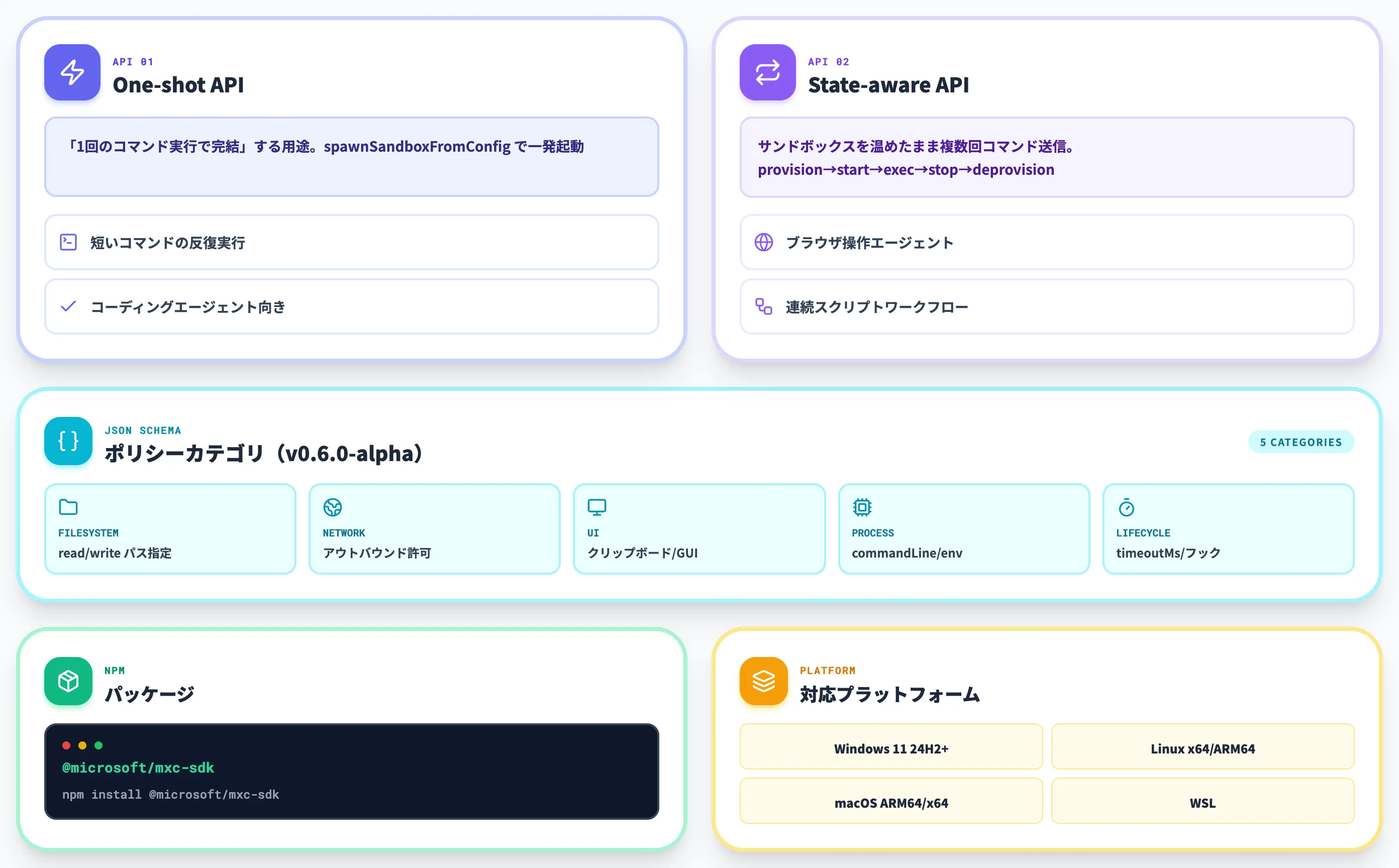1399x868 pixels.
Task: Click the network globe icon in NETWORK card
Action: point(333,507)
